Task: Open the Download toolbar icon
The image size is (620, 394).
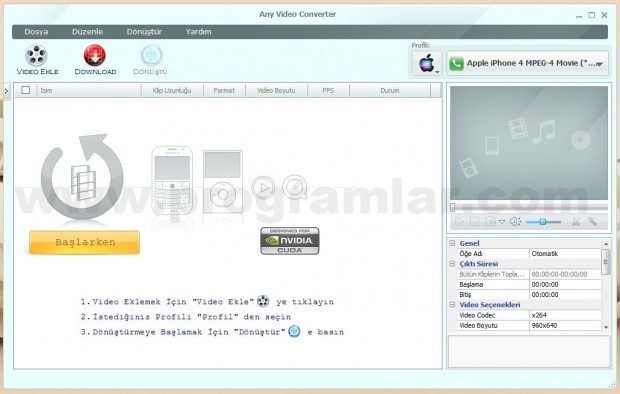Action: (95, 55)
